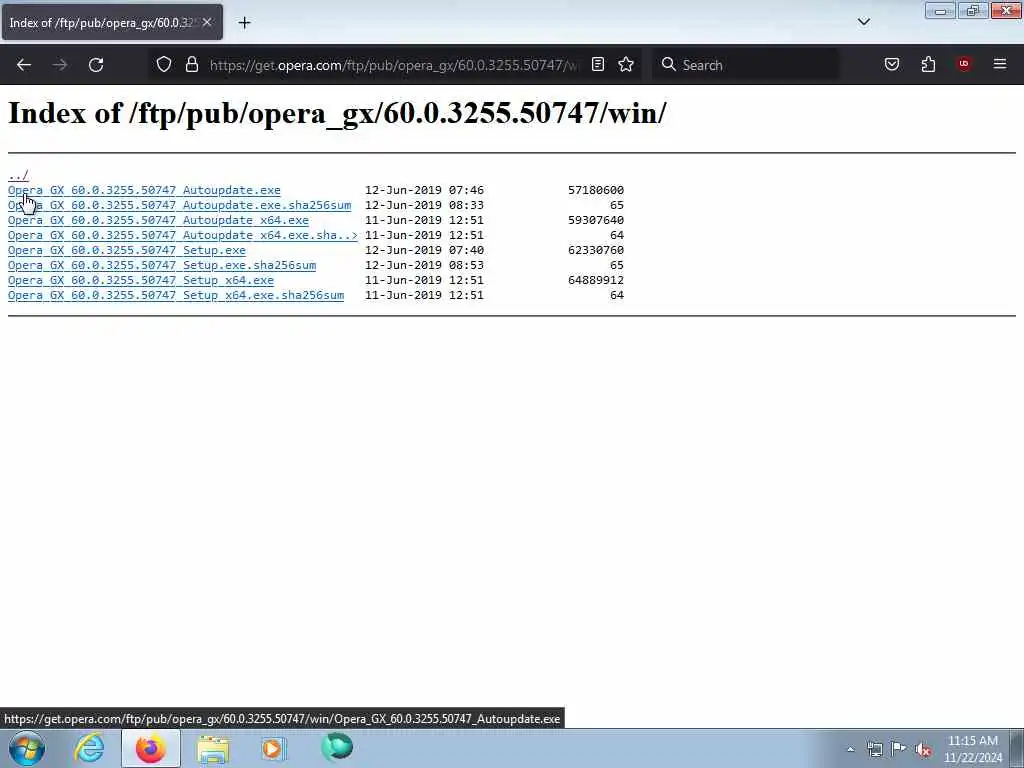1024x768 pixels.
Task: Select the Index of /ftp/pub/opera_gx tab
Action: pos(112,23)
